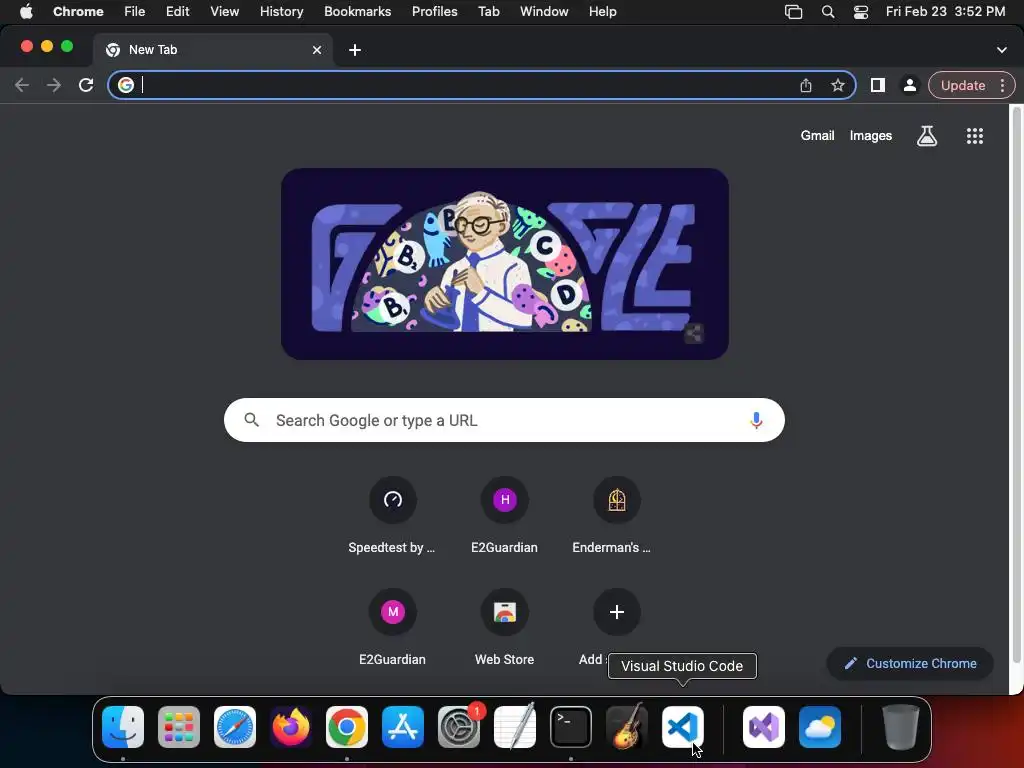Open the Help menu
The width and height of the screenshot is (1024, 768).
[x=602, y=12]
